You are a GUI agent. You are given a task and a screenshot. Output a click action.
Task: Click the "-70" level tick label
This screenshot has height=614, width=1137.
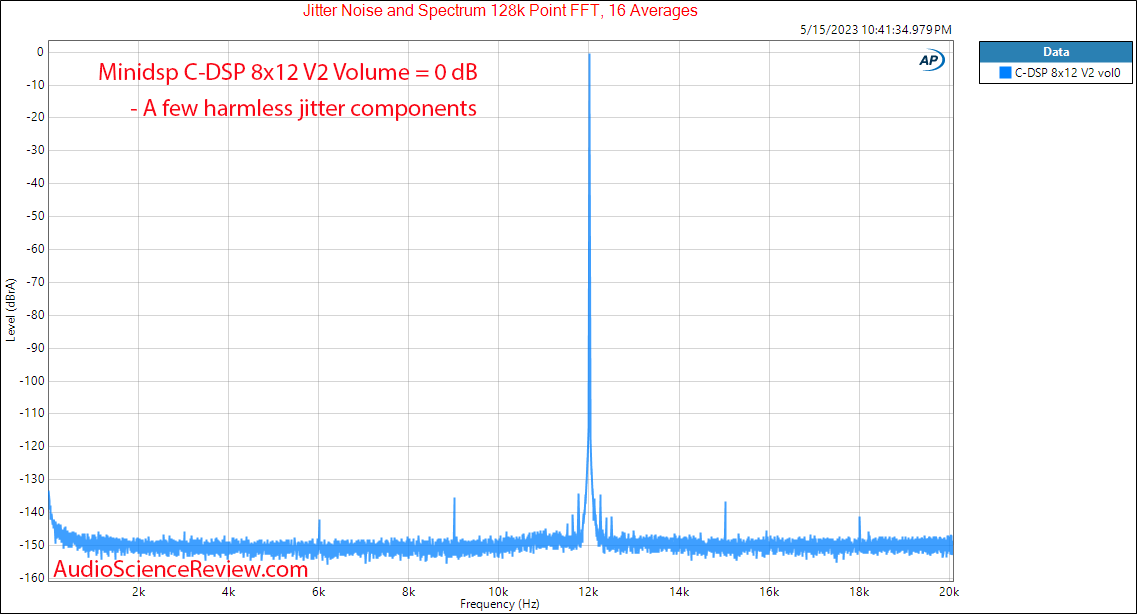pos(35,282)
